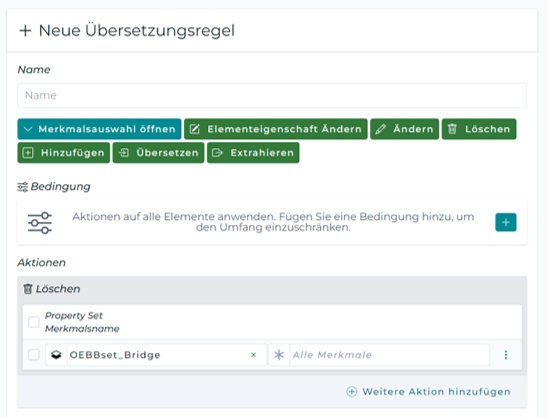This screenshot has height=418, width=548.
Task: Click the green Löschen button
Action: tap(479, 129)
